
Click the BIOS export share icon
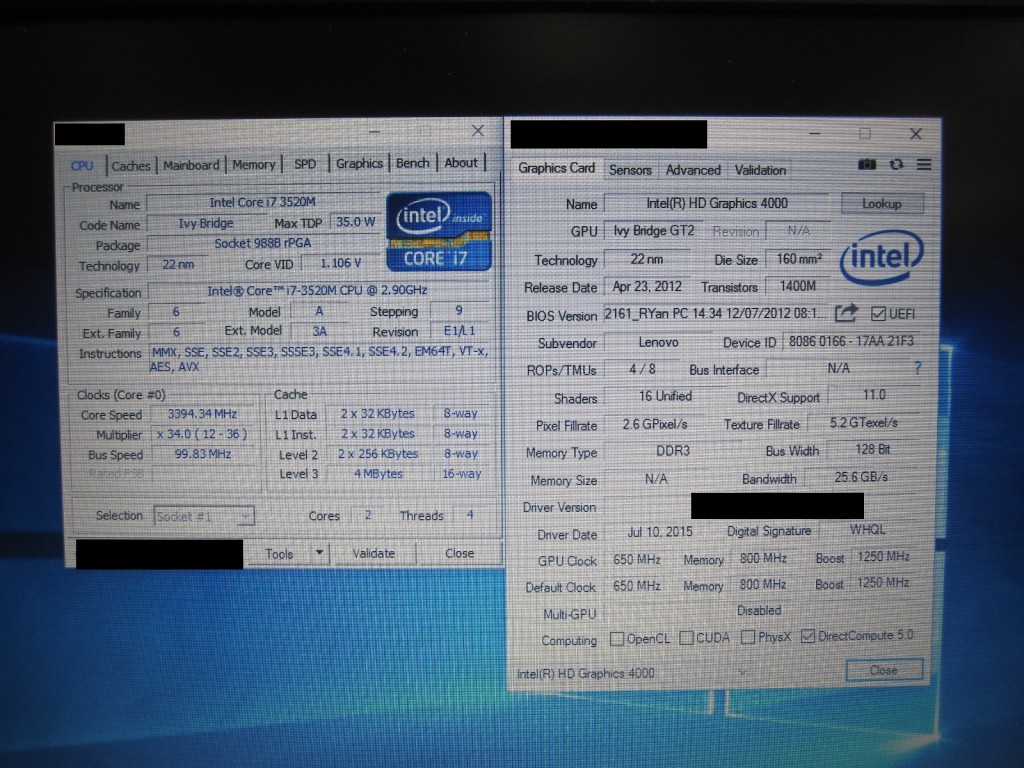tap(846, 314)
